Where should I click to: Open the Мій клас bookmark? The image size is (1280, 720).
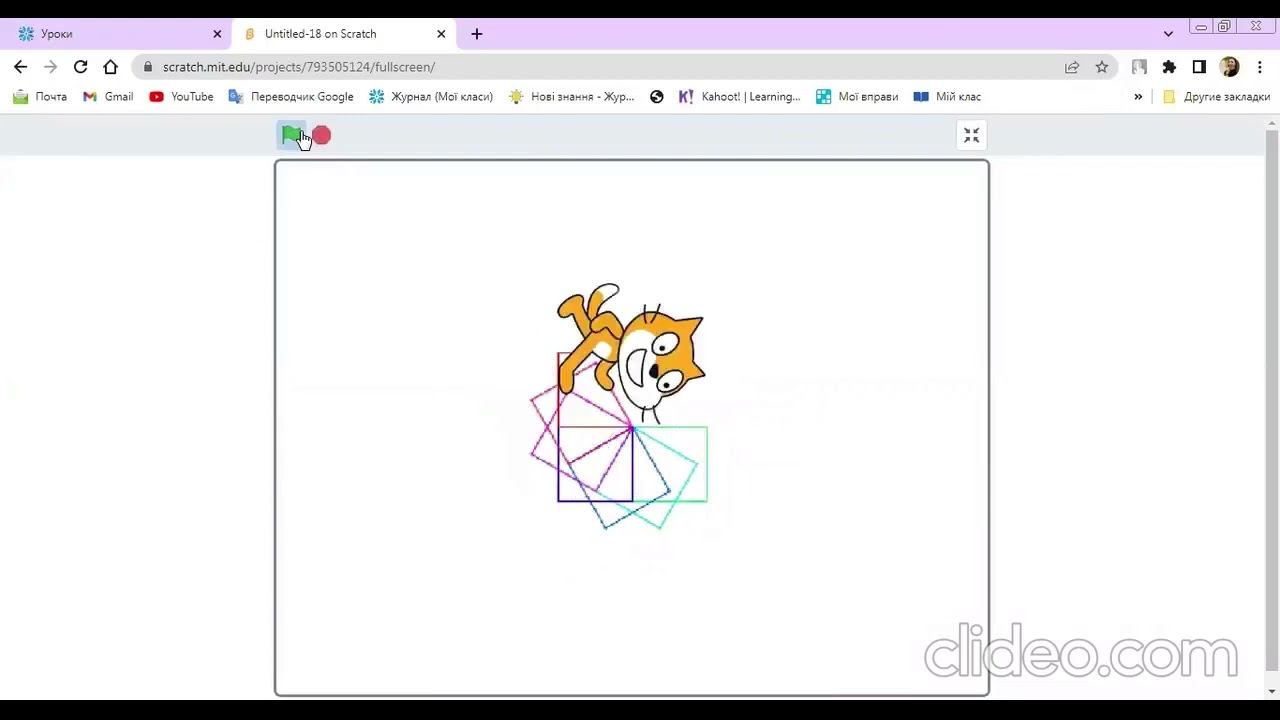(947, 97)
